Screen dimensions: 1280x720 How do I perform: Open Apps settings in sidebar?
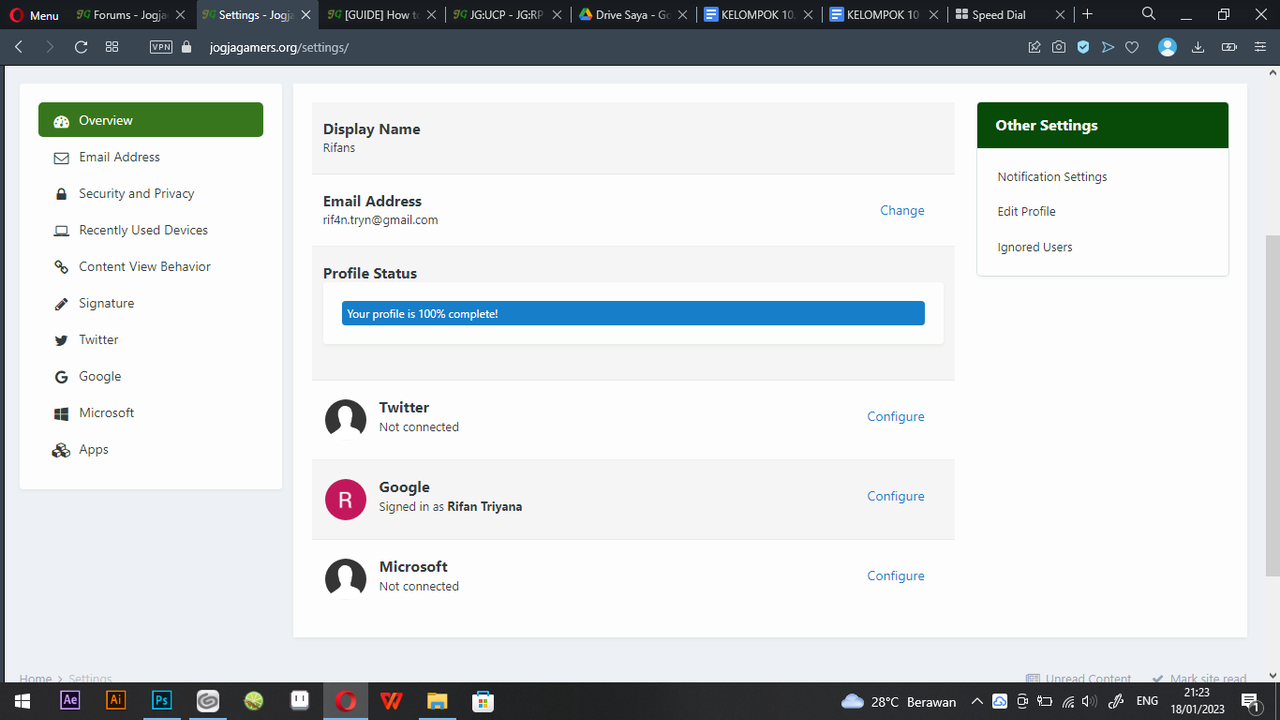pos(151,449)
